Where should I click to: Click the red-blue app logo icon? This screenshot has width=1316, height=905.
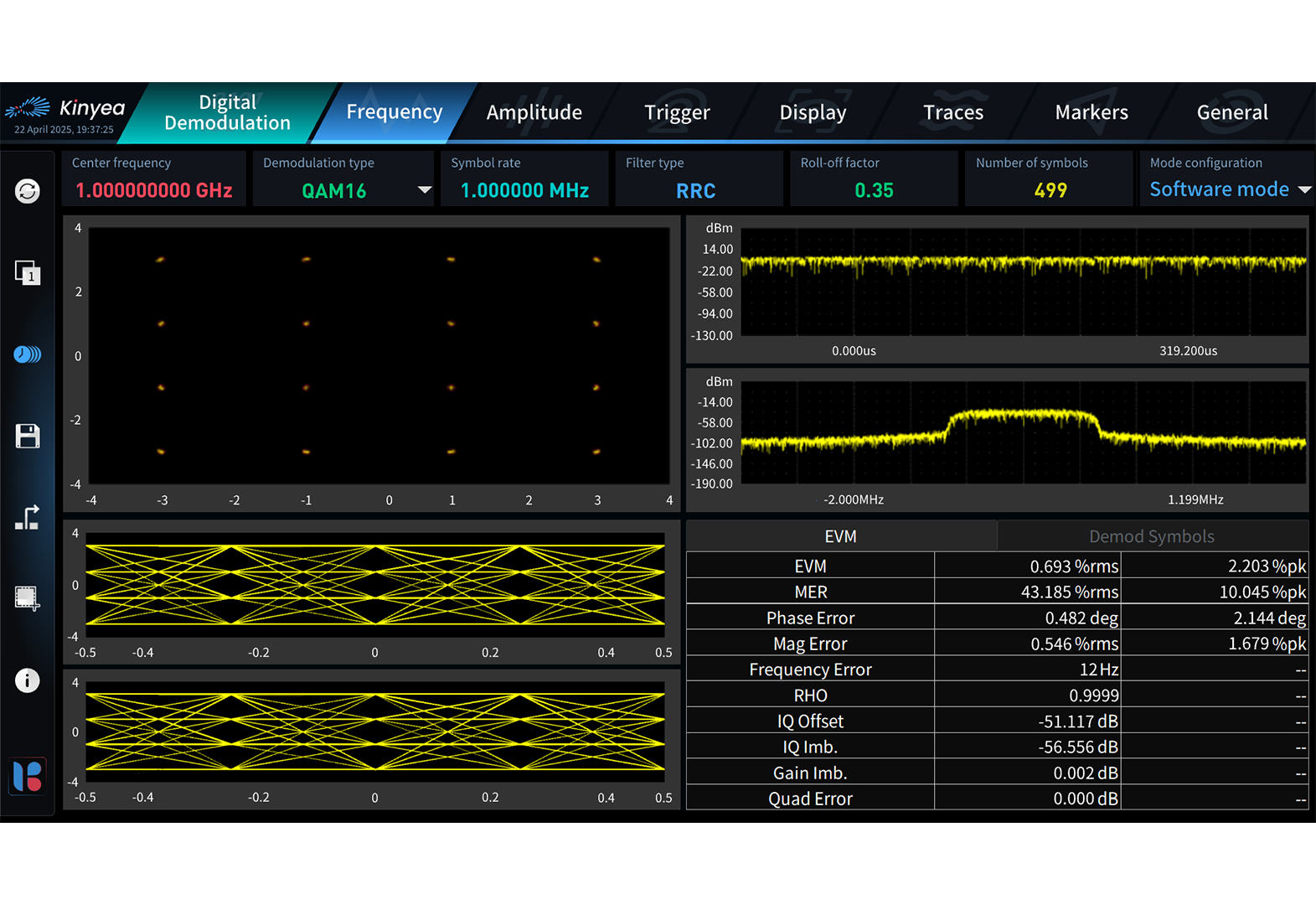[28, 776]
